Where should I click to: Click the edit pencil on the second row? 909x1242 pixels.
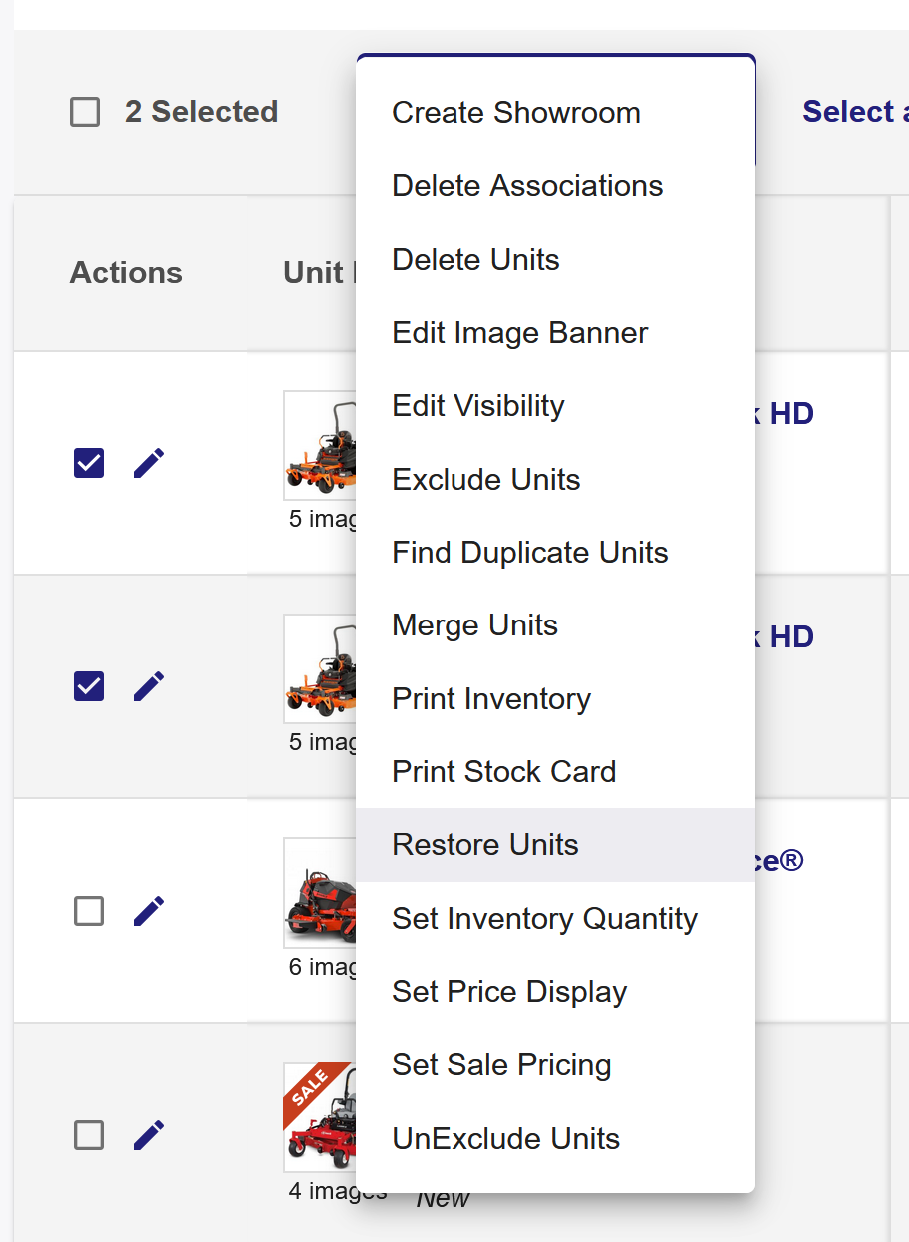(149, 686)
